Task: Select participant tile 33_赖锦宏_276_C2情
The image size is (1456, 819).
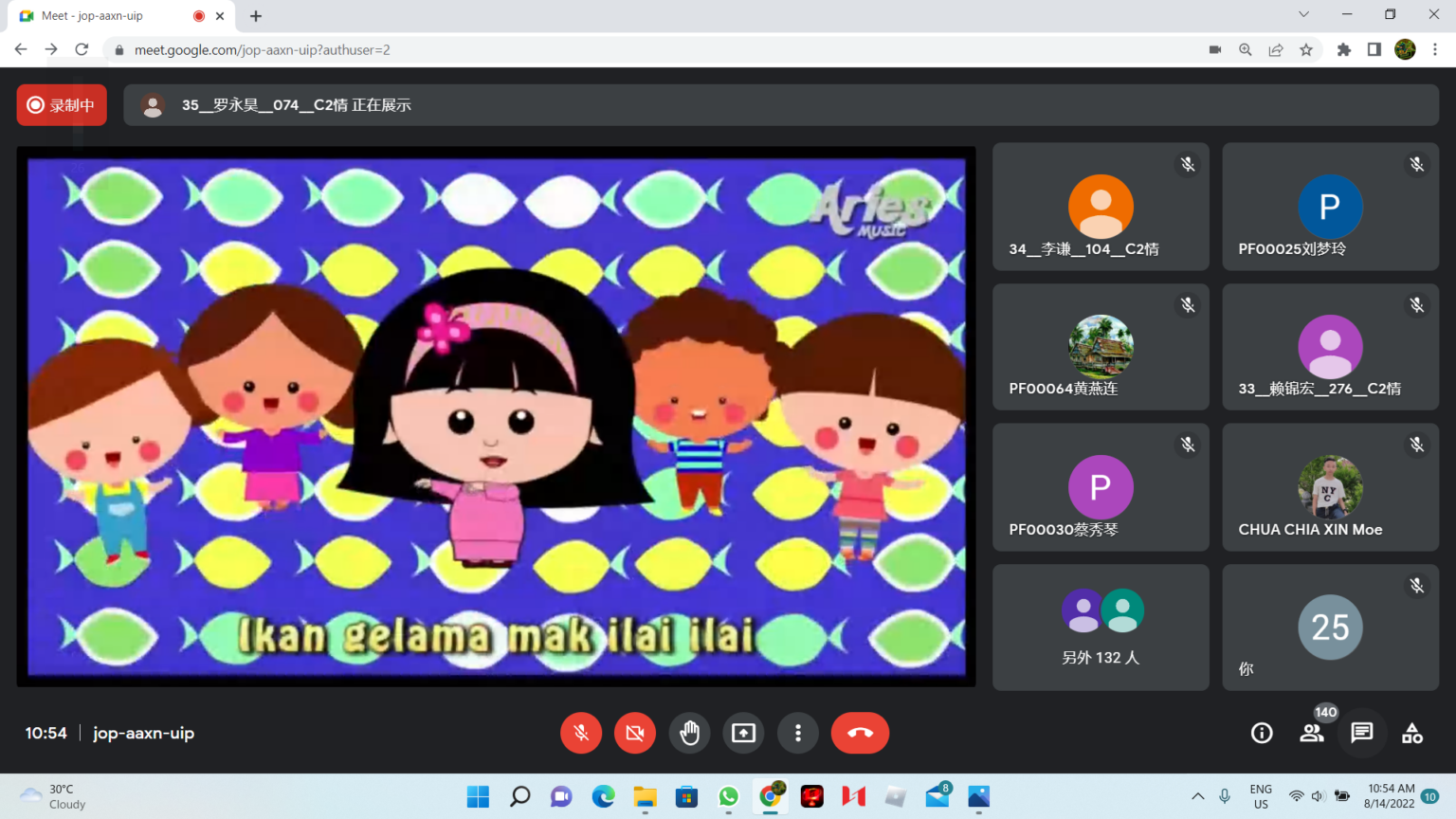Action: click(x=1330, y=347)
